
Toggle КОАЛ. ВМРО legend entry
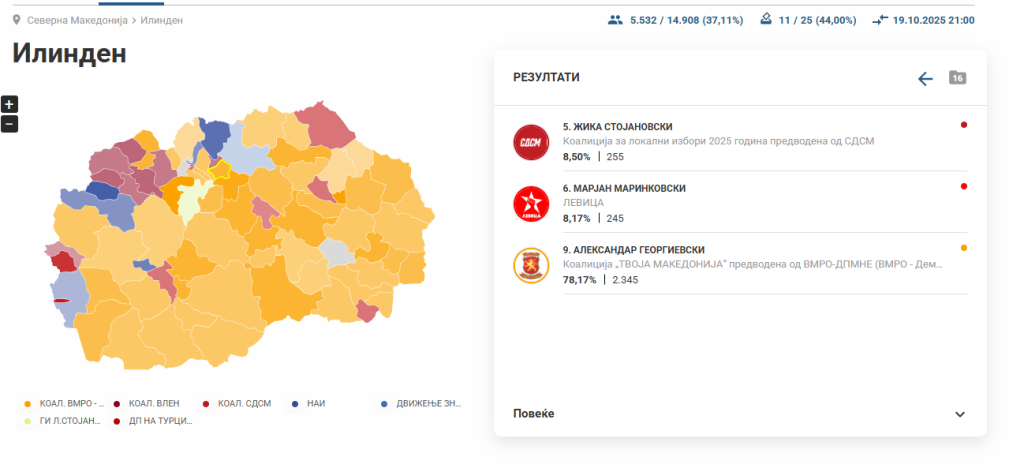click(66, 403)
